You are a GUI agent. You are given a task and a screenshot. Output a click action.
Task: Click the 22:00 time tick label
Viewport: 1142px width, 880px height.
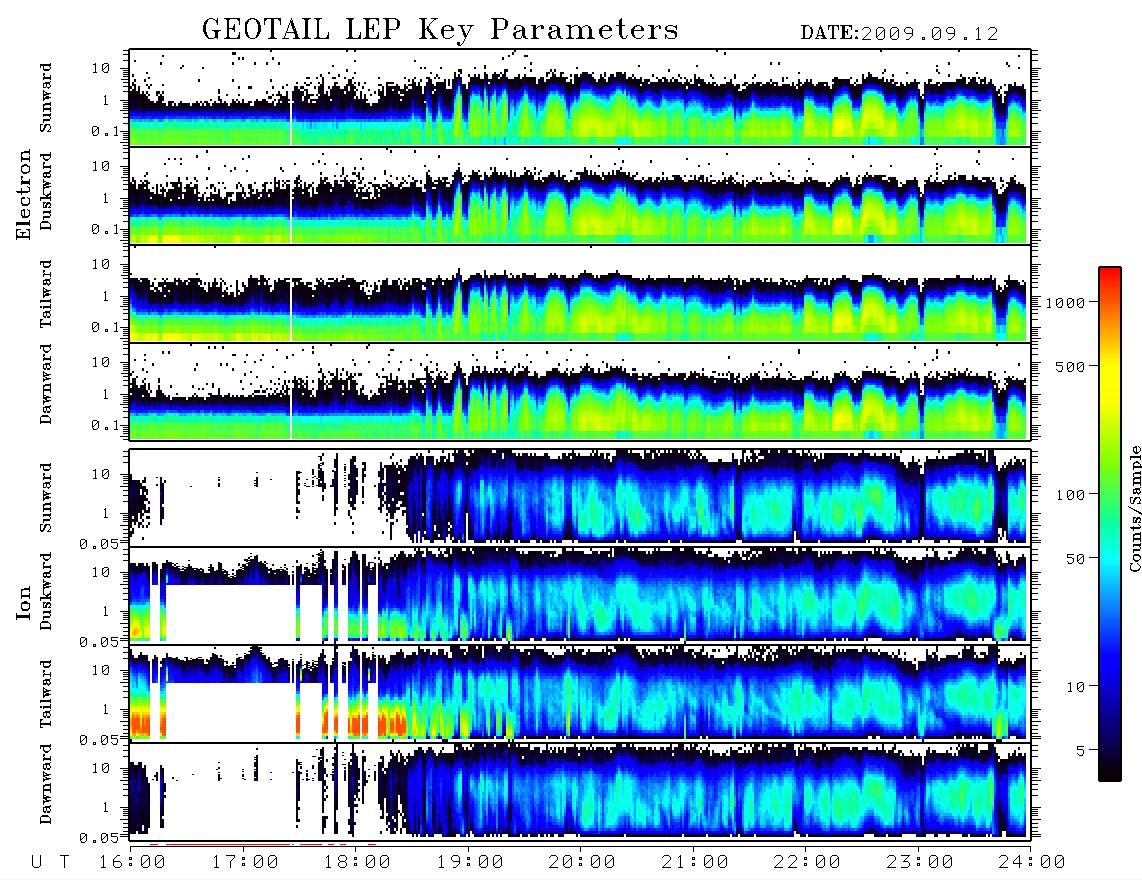tap(807, 862)
